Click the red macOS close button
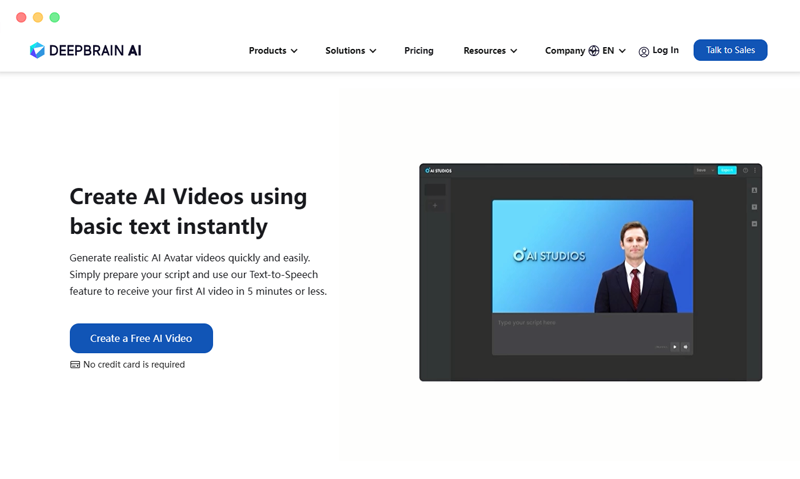800x479 pixels. [x=21, y=17]
